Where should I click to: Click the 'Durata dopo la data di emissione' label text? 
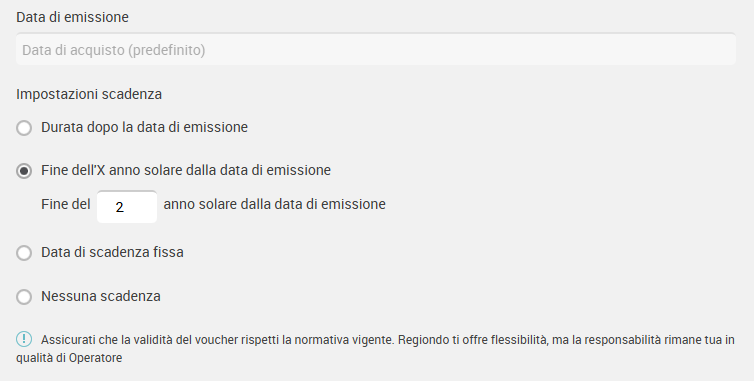tap(144, 127)
